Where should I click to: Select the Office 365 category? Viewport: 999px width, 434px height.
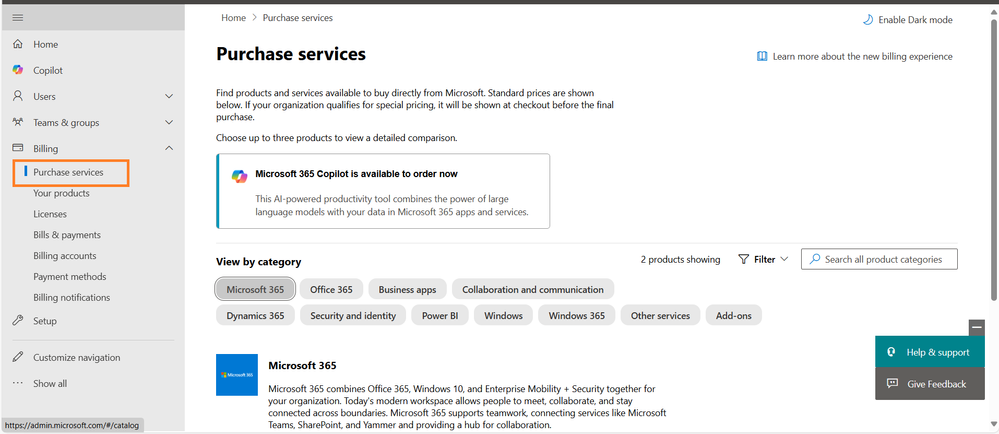point(331,289)
